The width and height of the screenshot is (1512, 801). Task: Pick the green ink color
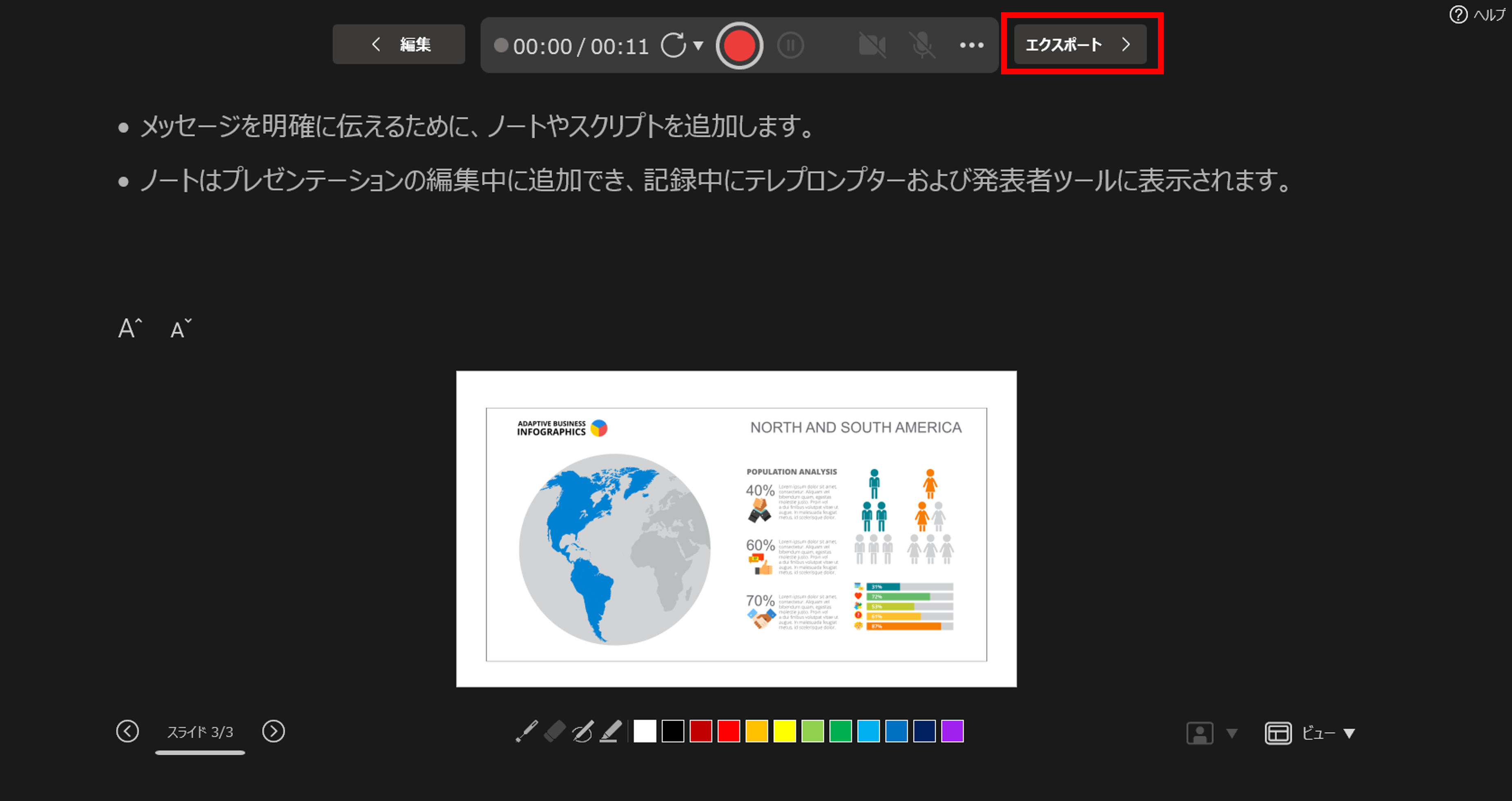(841, 731)
